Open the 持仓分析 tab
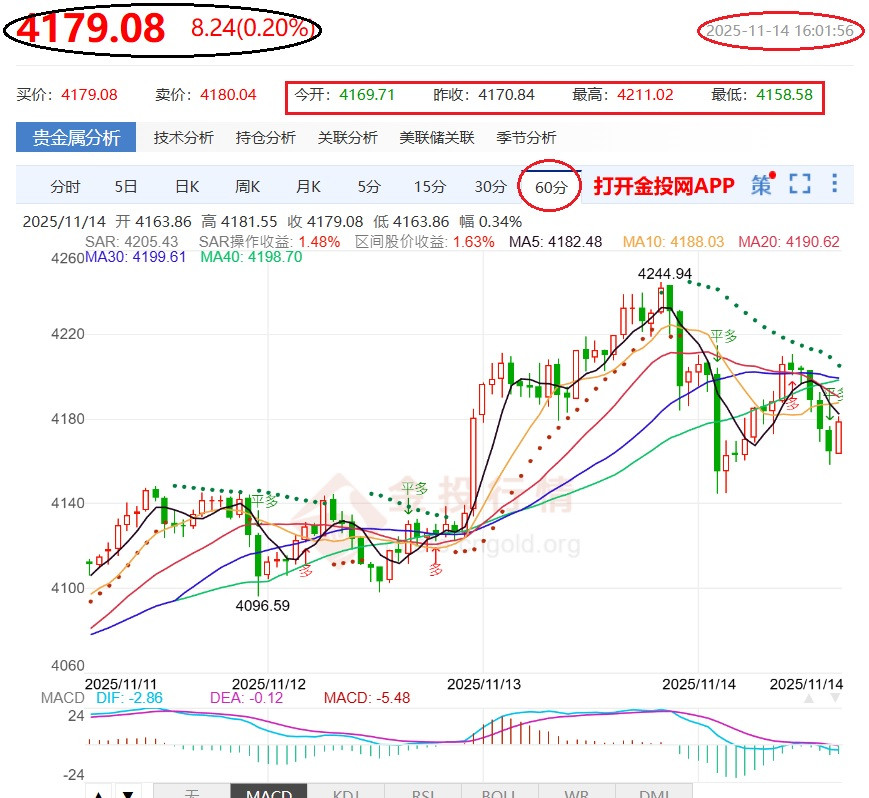Screen dimensions: 869x798 click(x=265, y=138)
